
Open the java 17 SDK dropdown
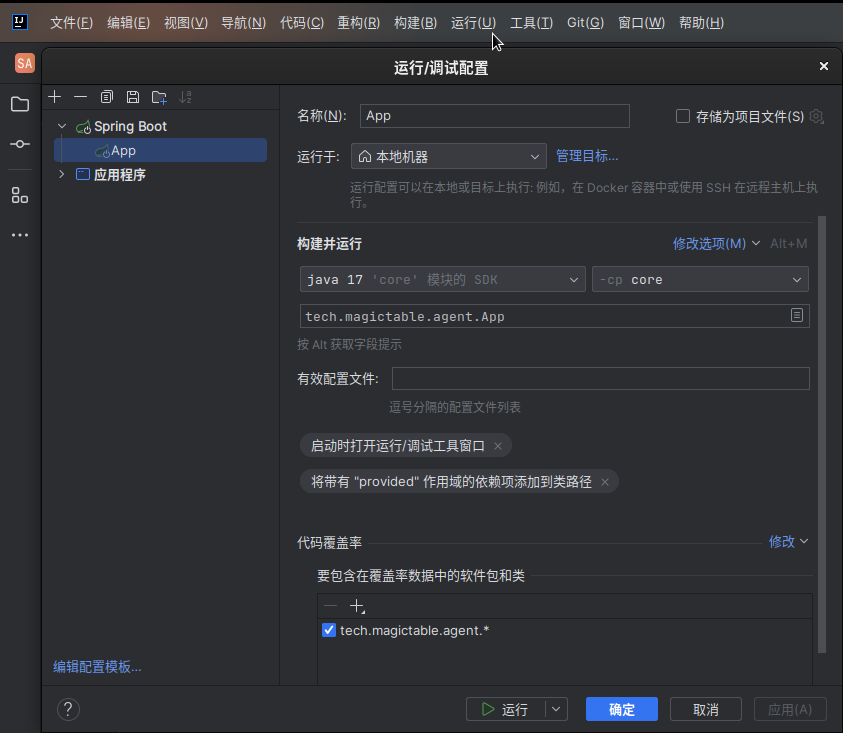coord(442,280)
